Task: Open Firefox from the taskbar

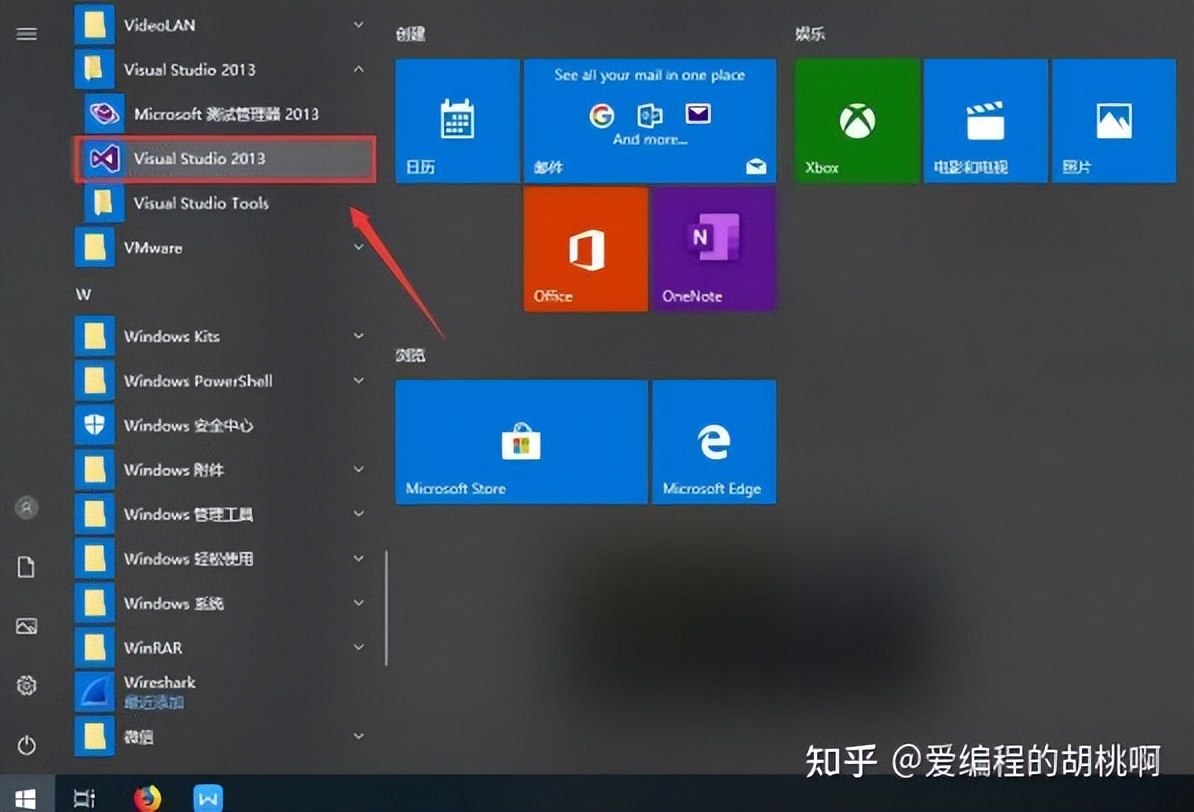Action: point(150,798)
